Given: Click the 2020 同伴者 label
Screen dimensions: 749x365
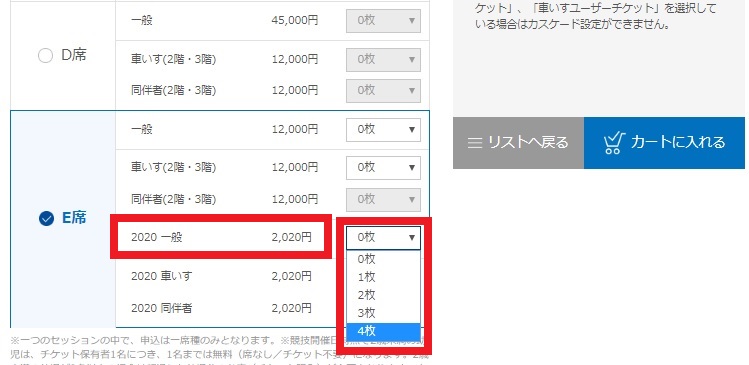Looking at the screenshot, I should [161, 308].
